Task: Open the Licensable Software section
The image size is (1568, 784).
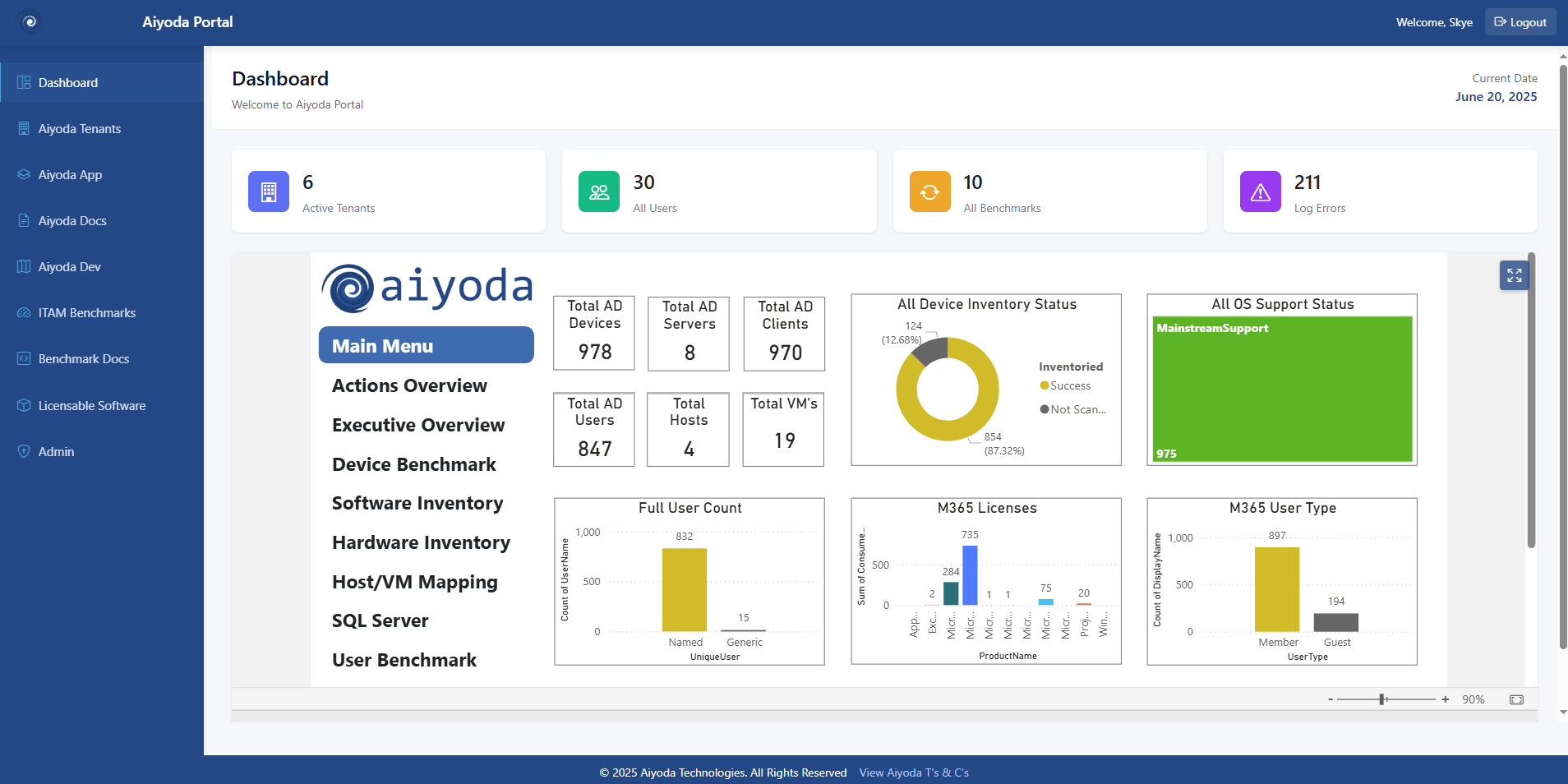Action: tap(91, 405)
